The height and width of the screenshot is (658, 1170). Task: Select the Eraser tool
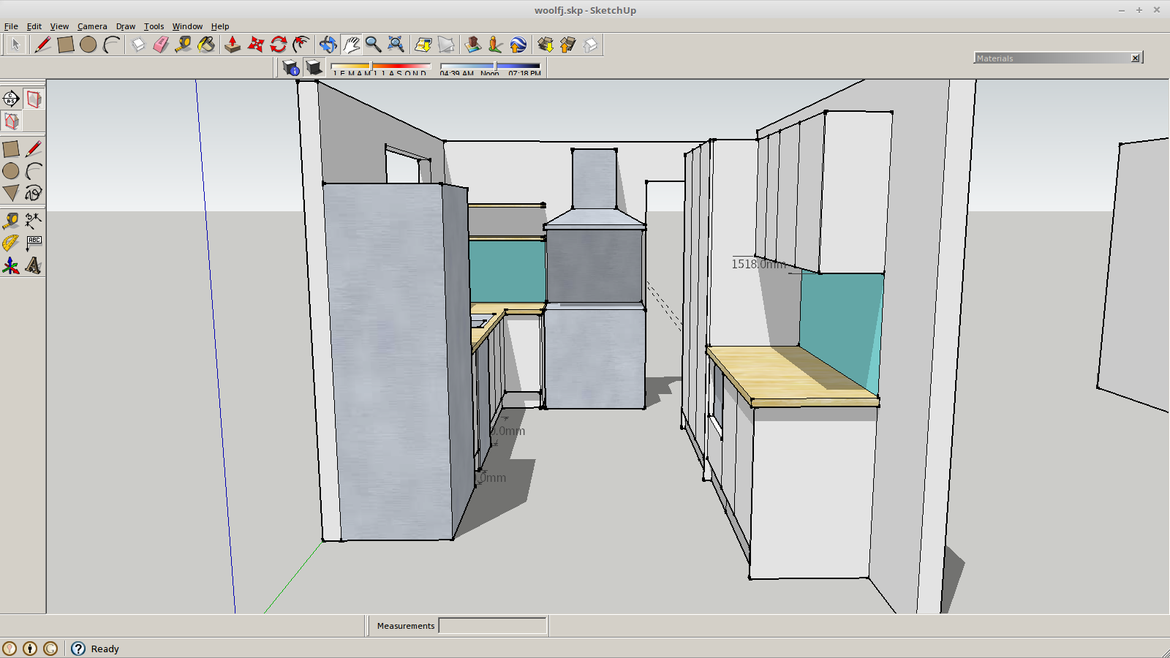coord(159,44)
